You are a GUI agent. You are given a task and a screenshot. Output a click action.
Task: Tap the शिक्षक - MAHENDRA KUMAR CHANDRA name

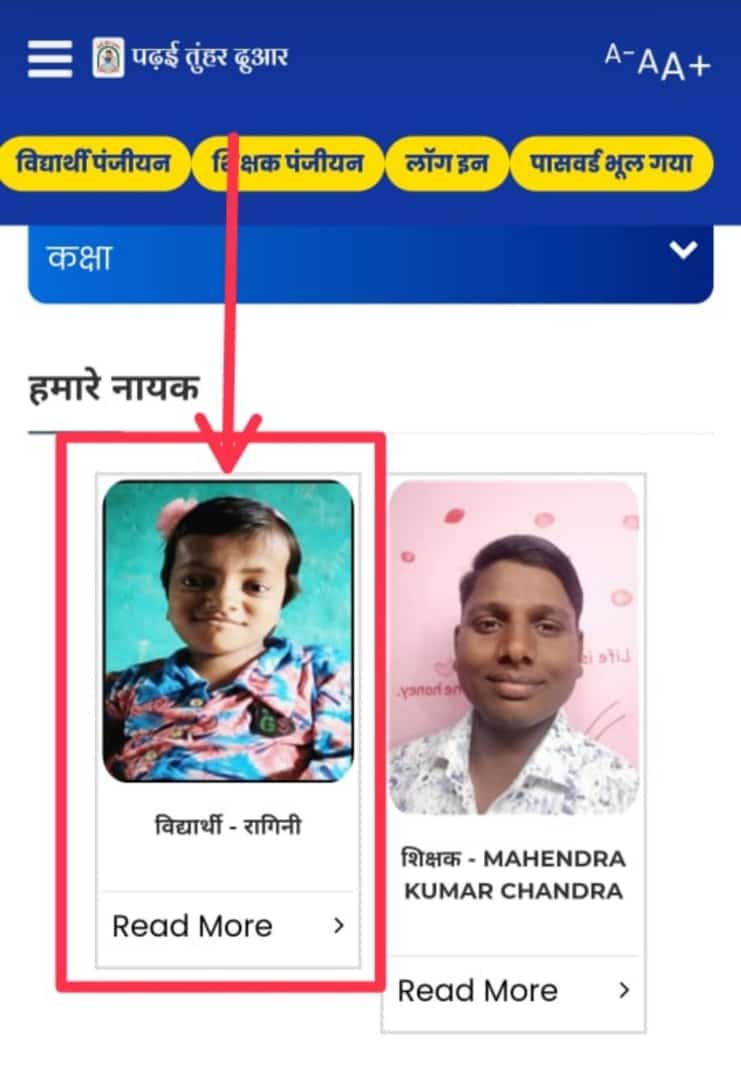click(513, 875)
